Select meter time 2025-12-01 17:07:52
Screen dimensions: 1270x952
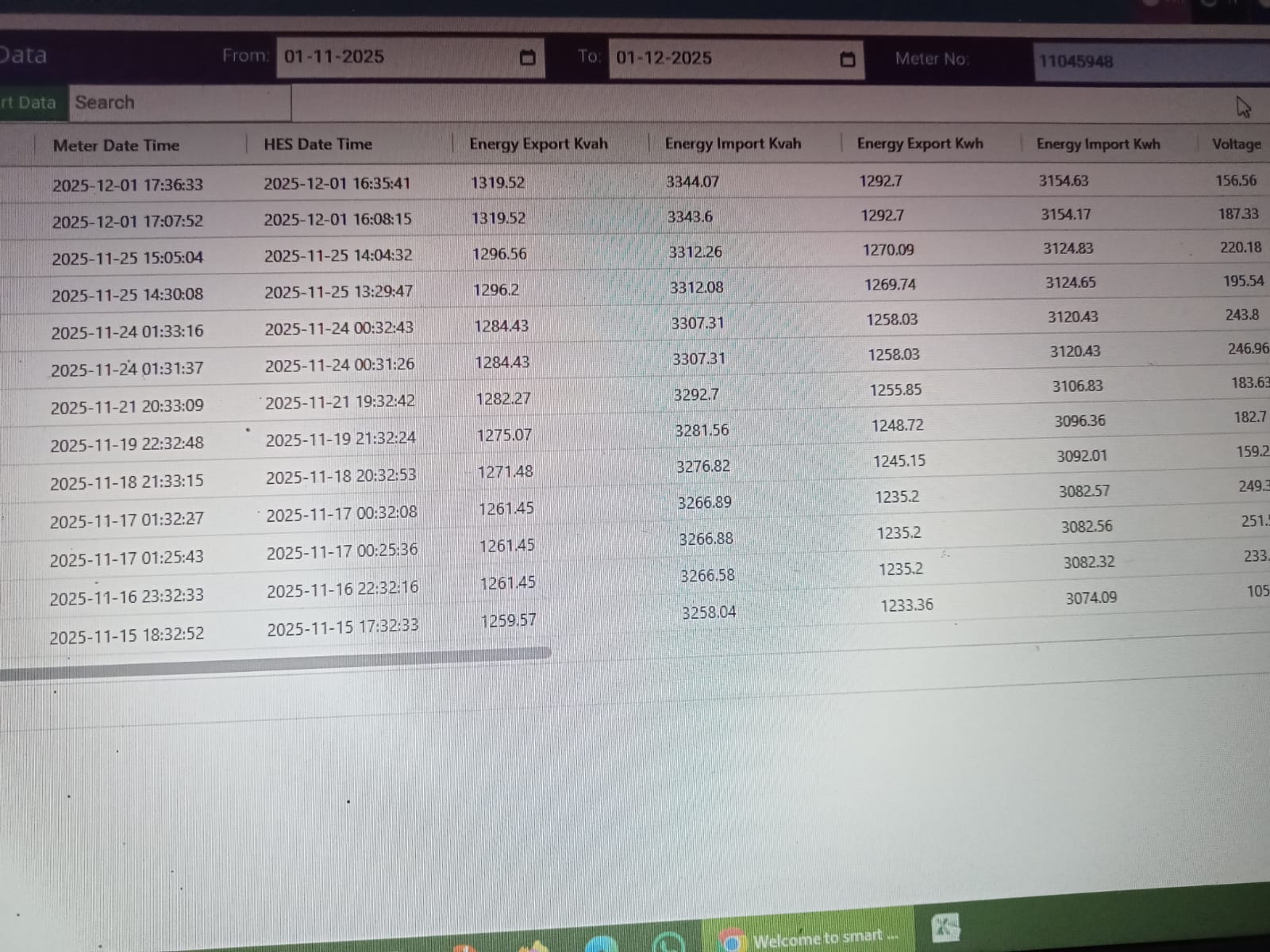[128, 221]
